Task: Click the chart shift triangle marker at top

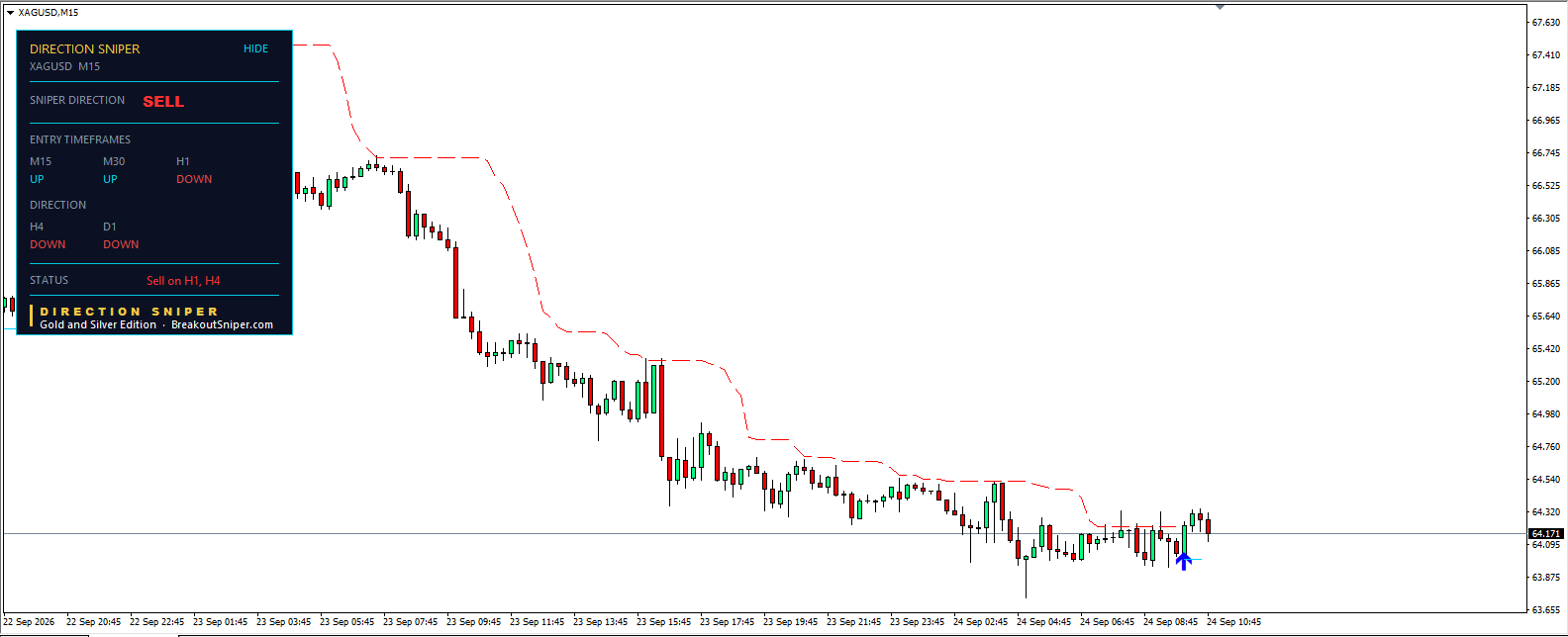Action: point(1220,7)
